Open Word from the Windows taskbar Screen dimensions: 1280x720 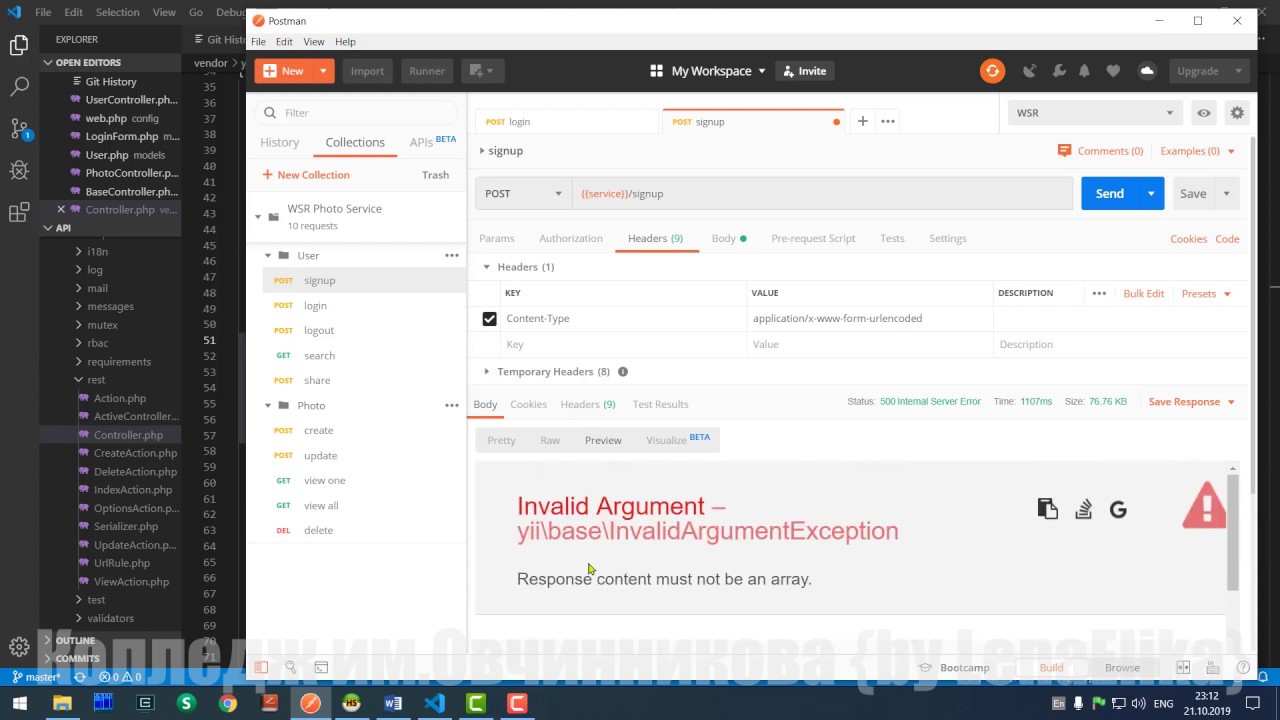point(393,704)
